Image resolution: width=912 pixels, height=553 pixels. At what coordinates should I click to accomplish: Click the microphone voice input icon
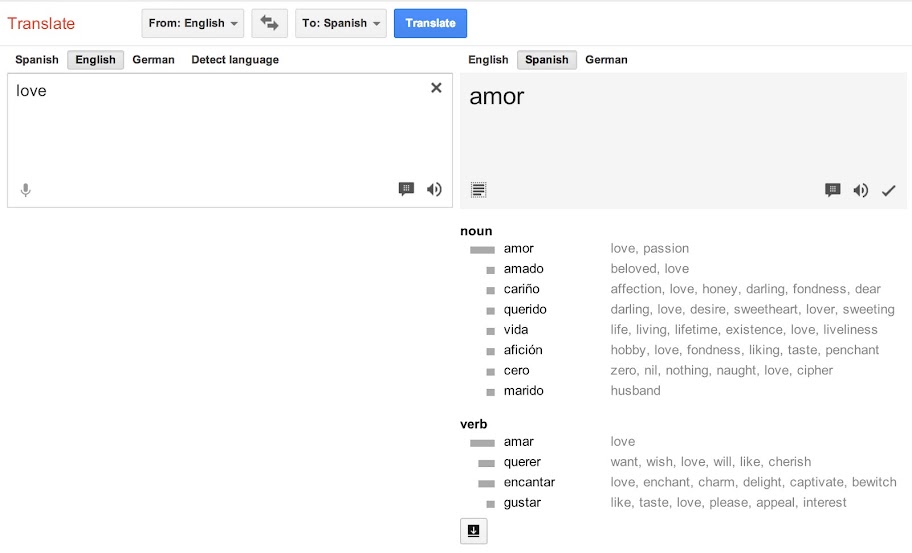coord(26,190)
